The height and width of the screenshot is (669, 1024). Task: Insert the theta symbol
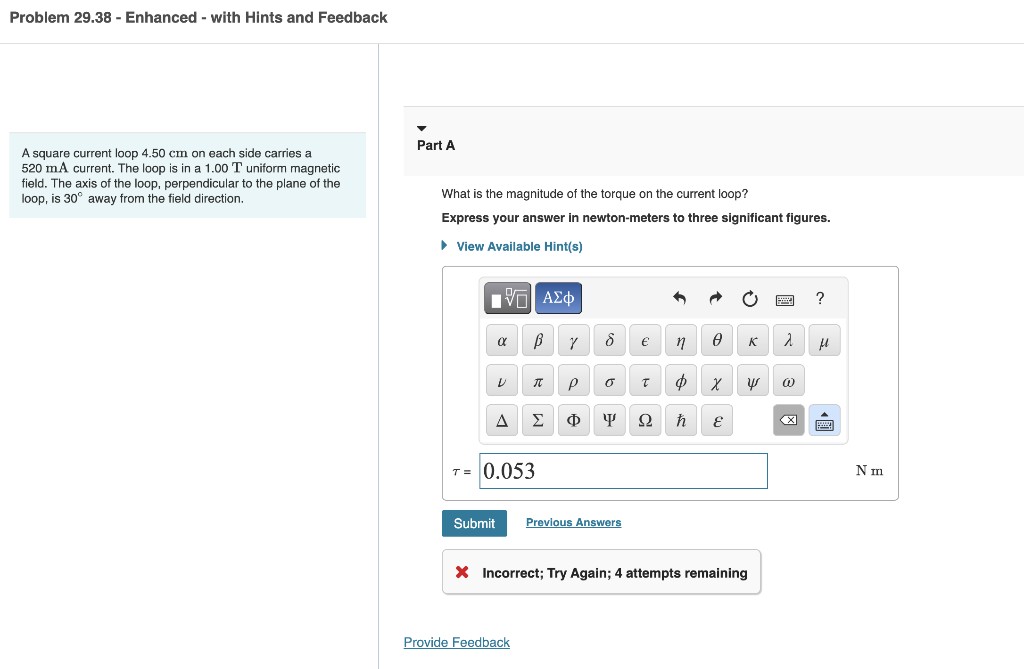click(x=717, y=341)
